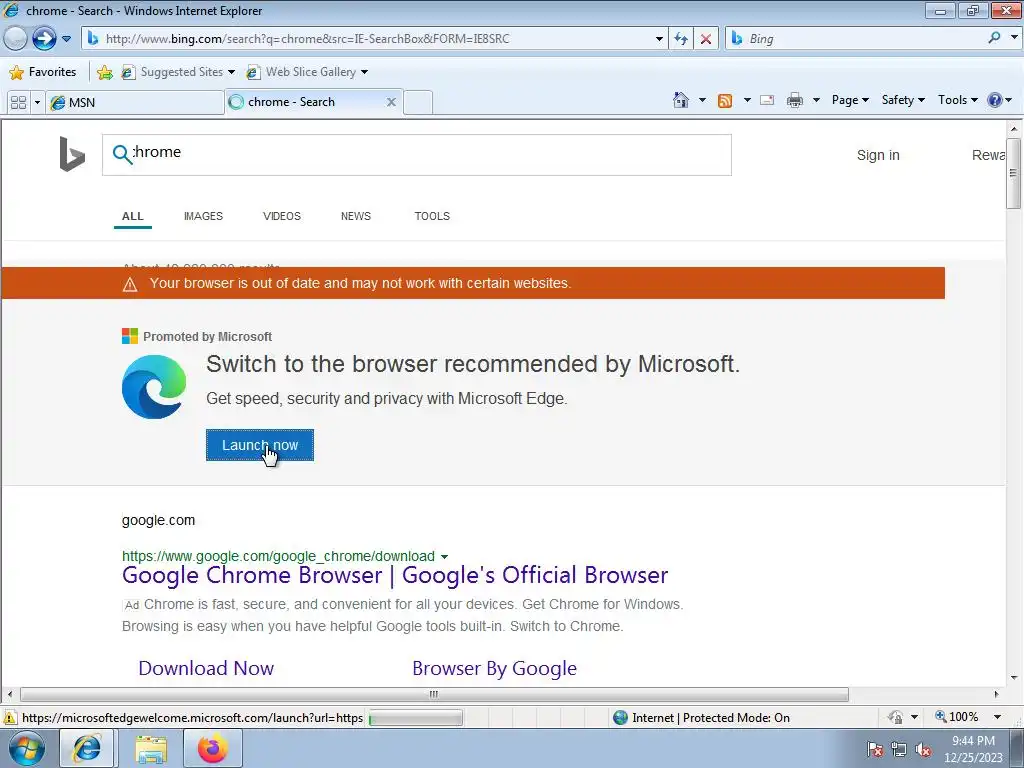1024x768 pixels.
Task: Open the Windows Start button
Action: (27, 748)
